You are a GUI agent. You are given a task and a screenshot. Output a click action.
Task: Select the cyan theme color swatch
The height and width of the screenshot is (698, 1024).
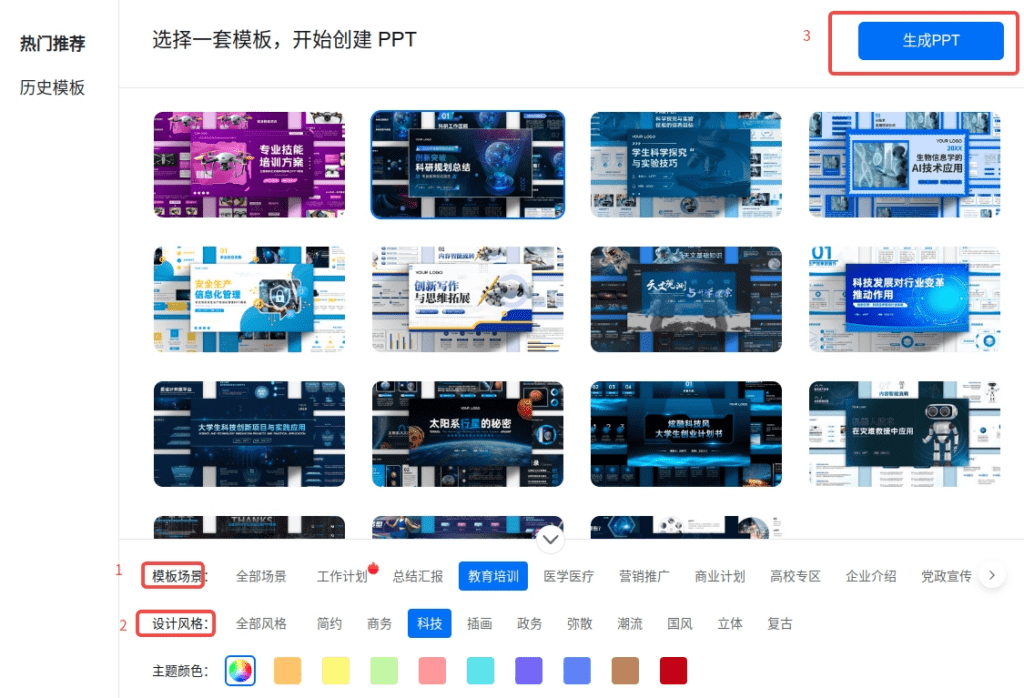480,670
